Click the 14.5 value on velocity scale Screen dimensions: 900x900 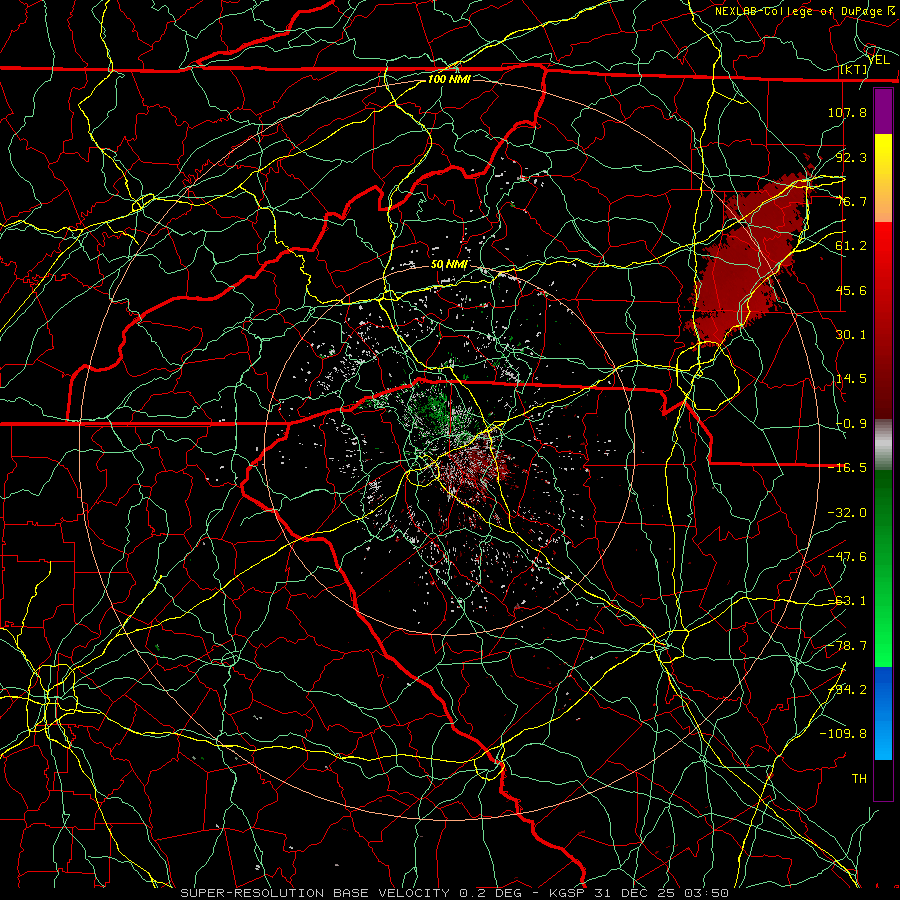tap(851, 379)
